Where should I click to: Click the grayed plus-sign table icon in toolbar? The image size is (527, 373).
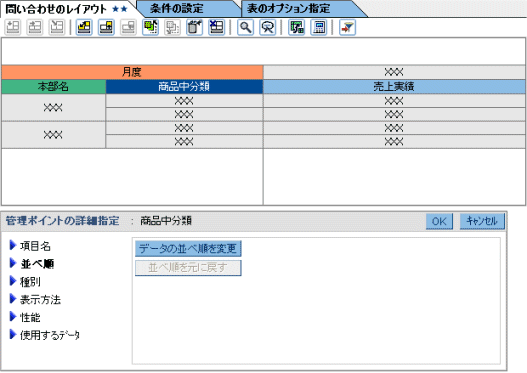(13, 27)
